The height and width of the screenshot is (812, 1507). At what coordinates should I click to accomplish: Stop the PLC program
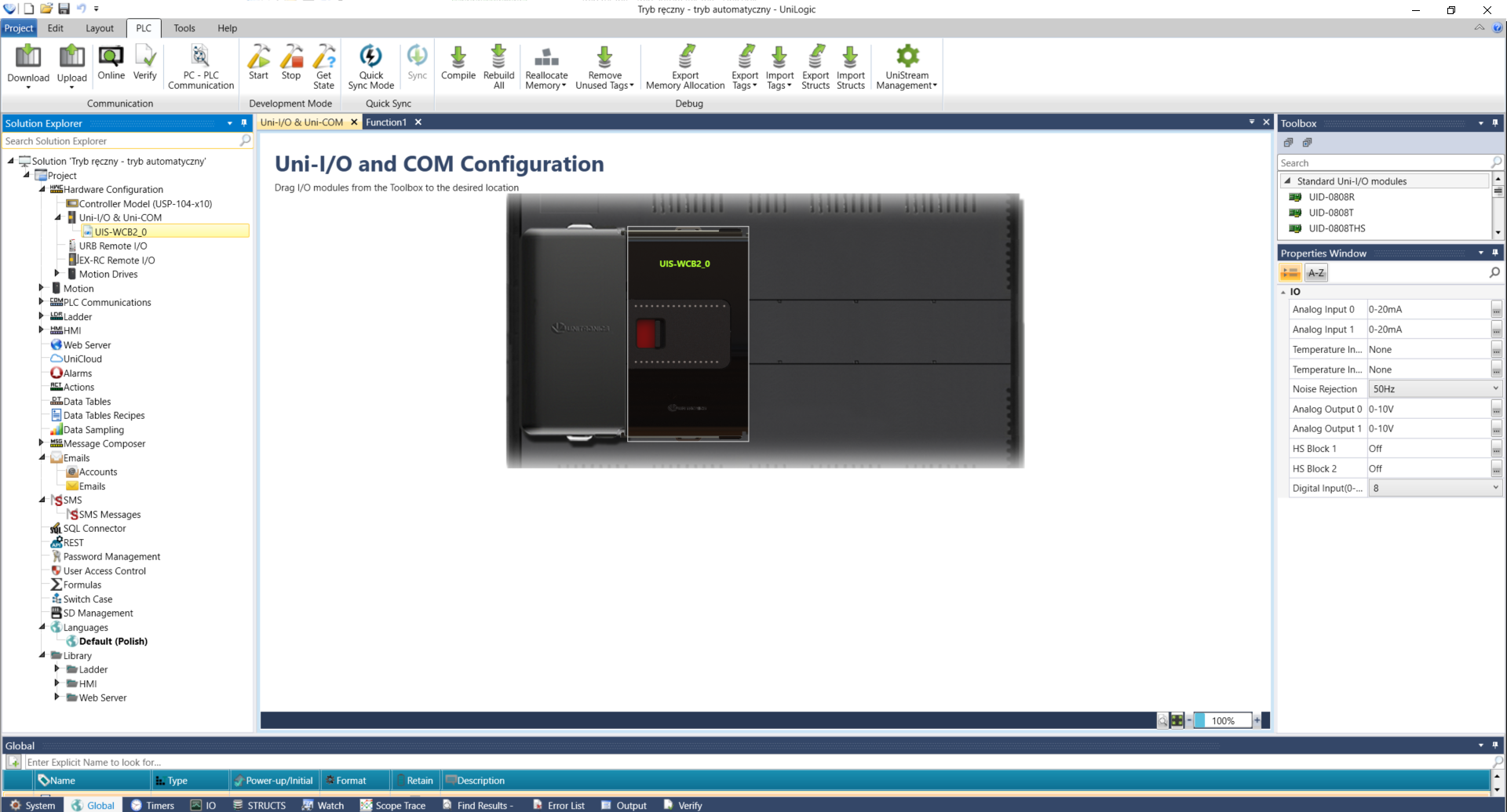[x=291, y=63]
